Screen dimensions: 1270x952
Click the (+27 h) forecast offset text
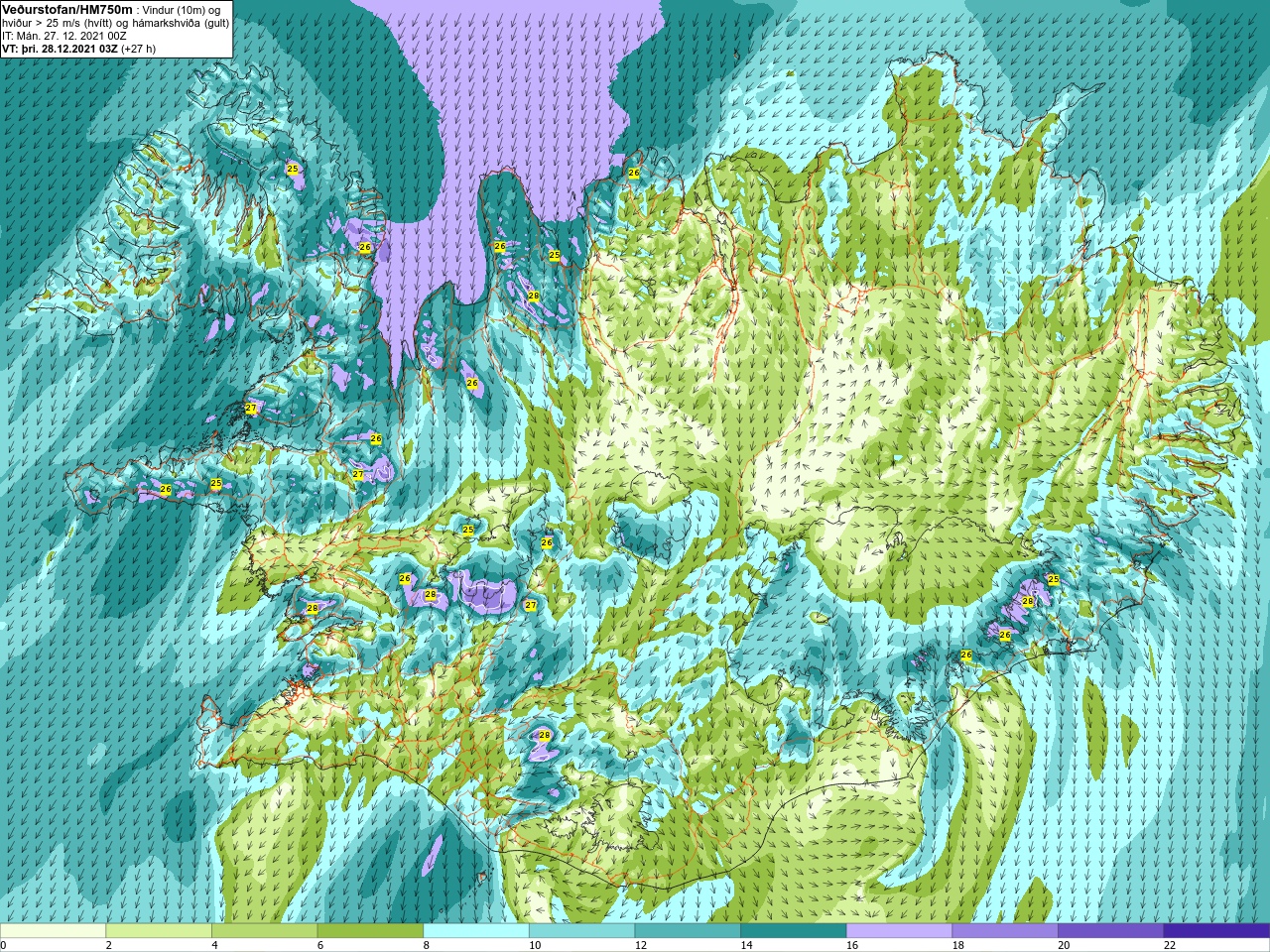[x=138, y=49]
